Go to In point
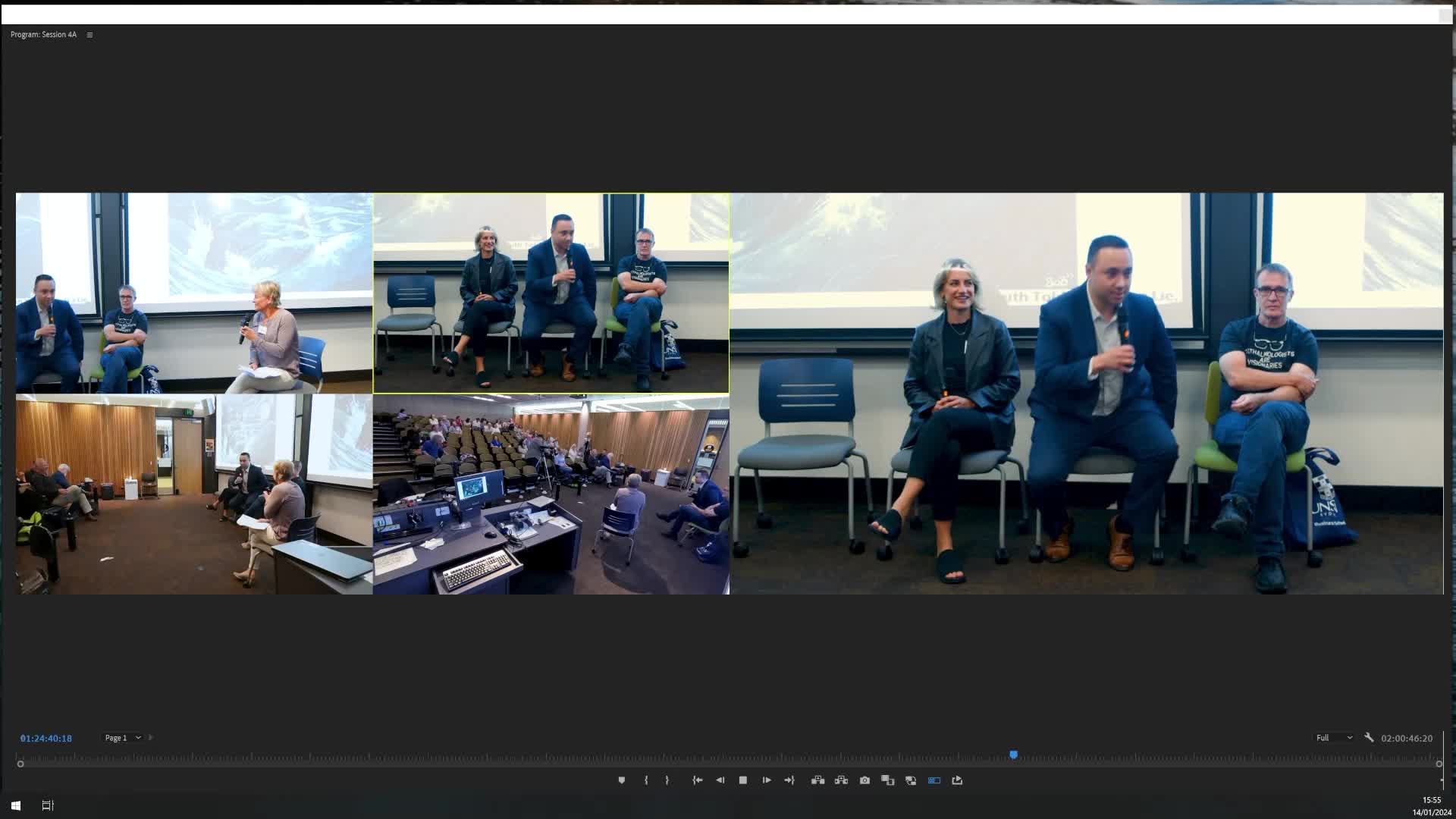Image resolution: width=1456 pixels, height=819 pixels. [698, 780]
